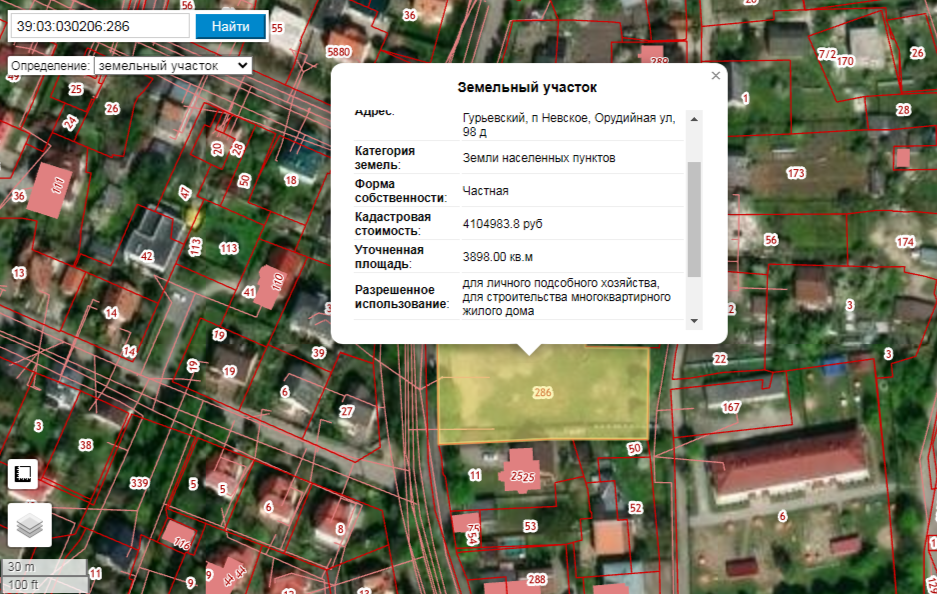This screenshot has width=937, height=594.
Task: Select the highlighted yellow parcel 286
Action: [543, 393]
